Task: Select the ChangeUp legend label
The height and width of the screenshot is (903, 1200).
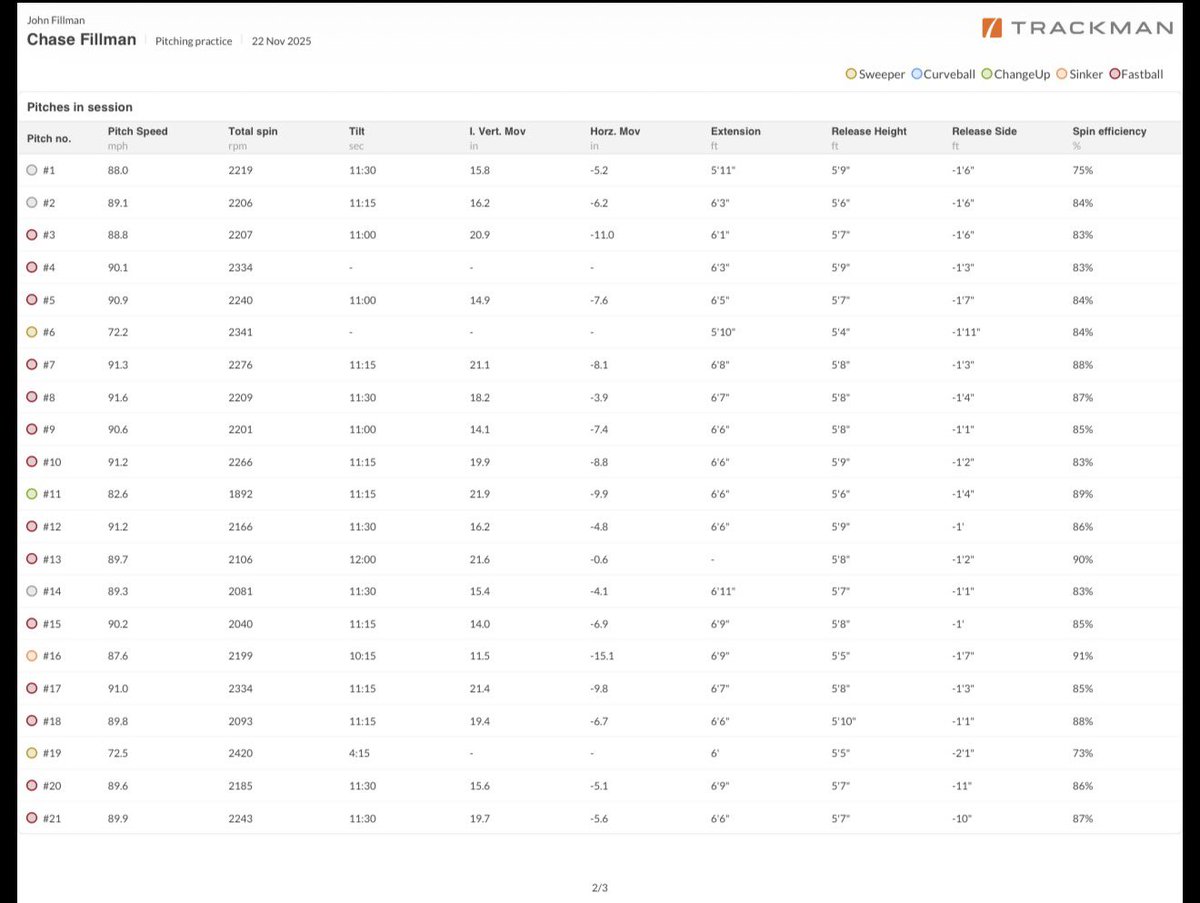Action: (x=1021, y=74)
